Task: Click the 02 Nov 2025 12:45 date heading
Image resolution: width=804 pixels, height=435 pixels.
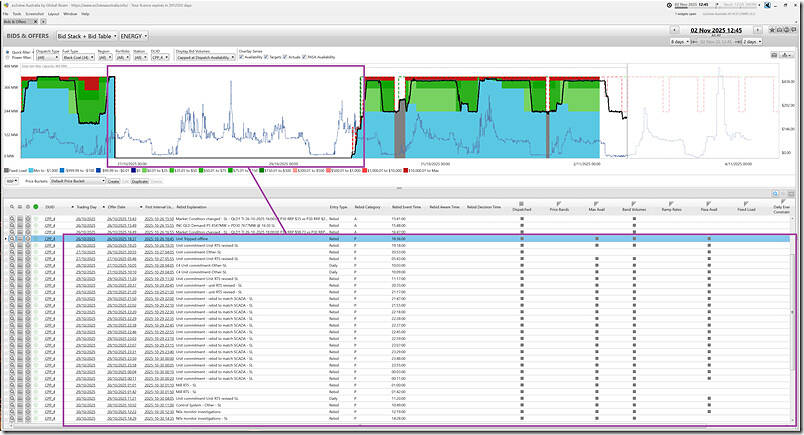Action: pyautogui.click(x=716, y=30)
